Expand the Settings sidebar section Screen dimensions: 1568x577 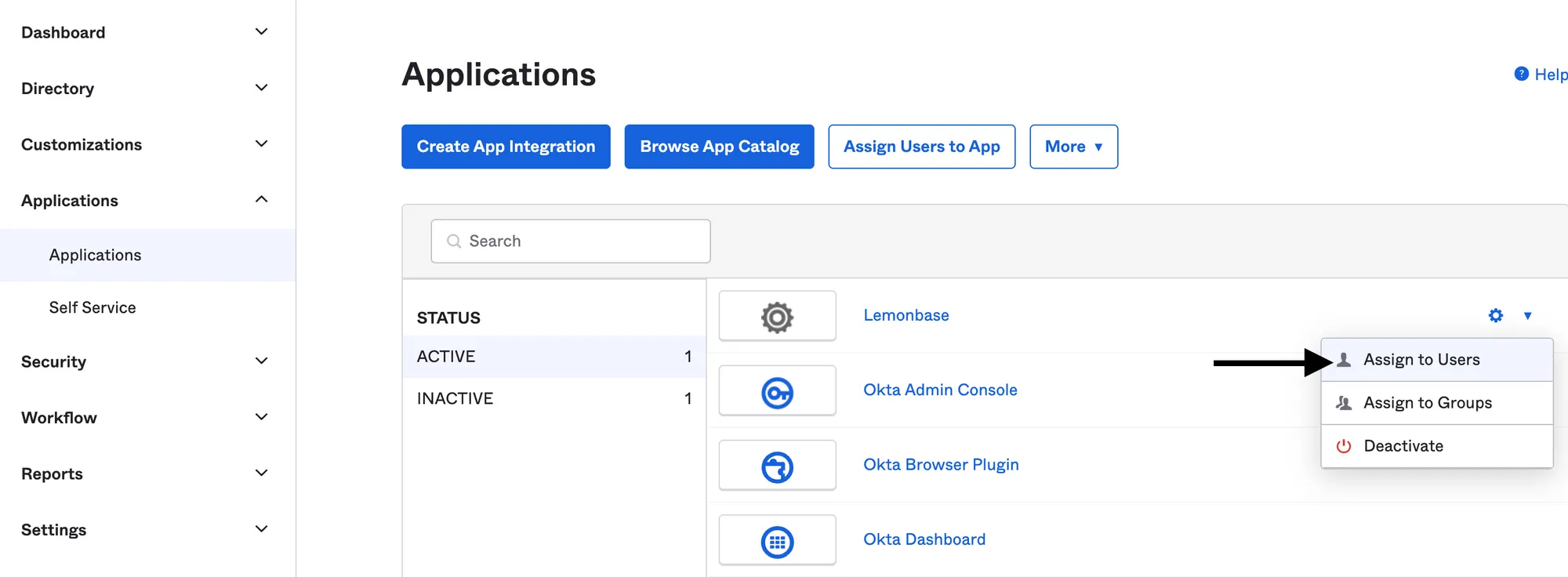click(262, 528)
